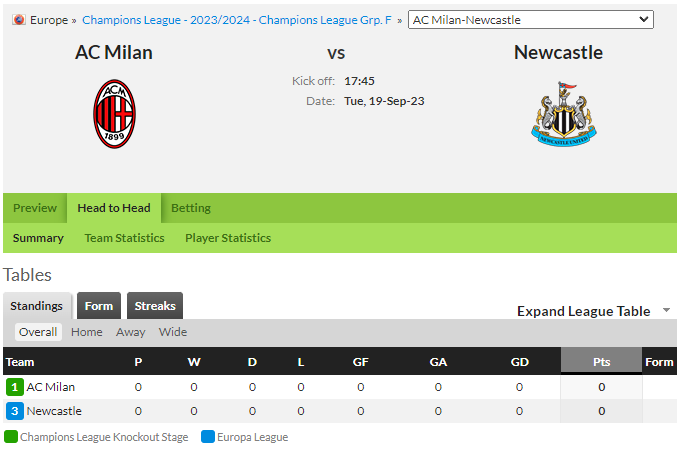Open the Betting tab
683x457 pixels.
[191, 208]
